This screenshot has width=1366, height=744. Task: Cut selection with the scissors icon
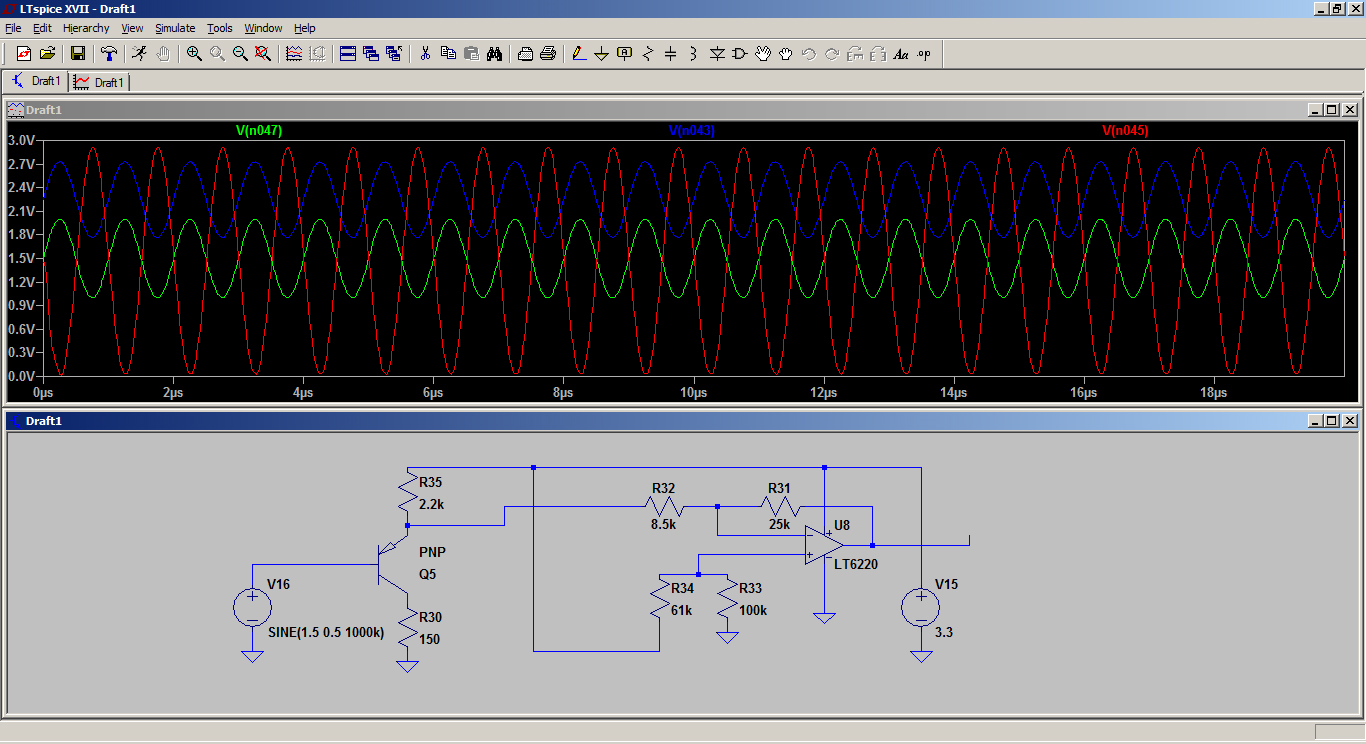[x=425, y=53]
